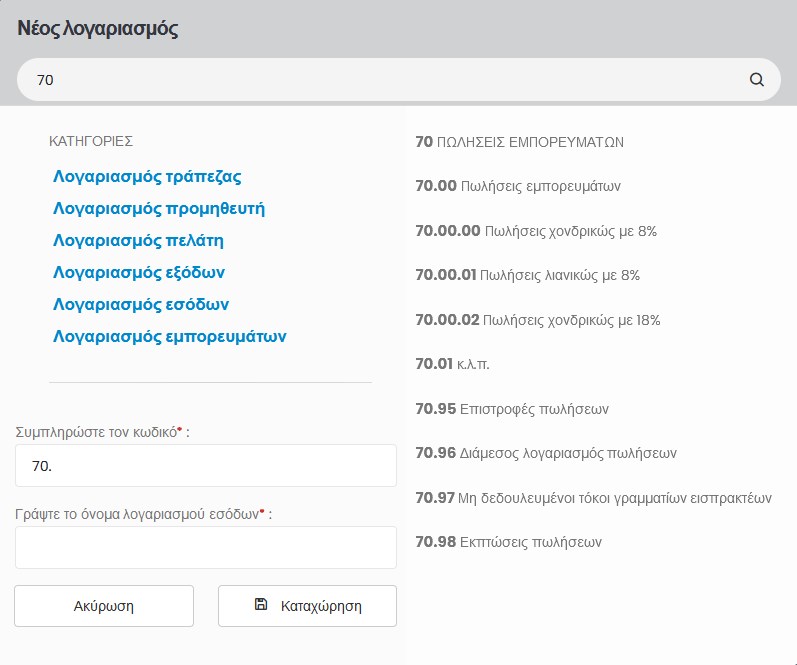Select 70 ΠΩΛΗΣΕΙΣ ΕΜΠΟΡΕΥΜΑΤΩΝ entry
797x665 pixels.
point(519,142)
